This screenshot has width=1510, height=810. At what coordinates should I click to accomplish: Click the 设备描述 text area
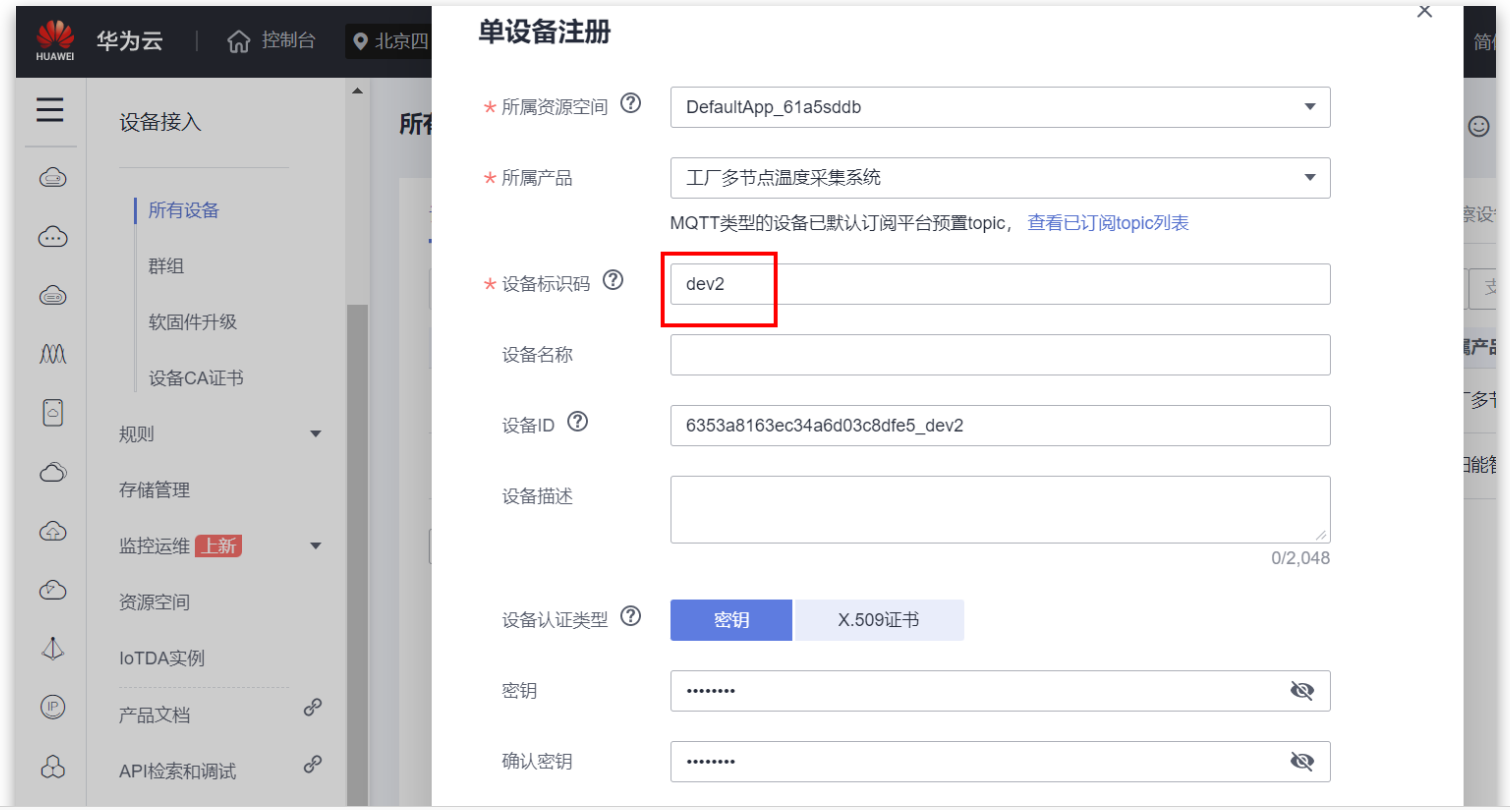tap(1000, 510)
